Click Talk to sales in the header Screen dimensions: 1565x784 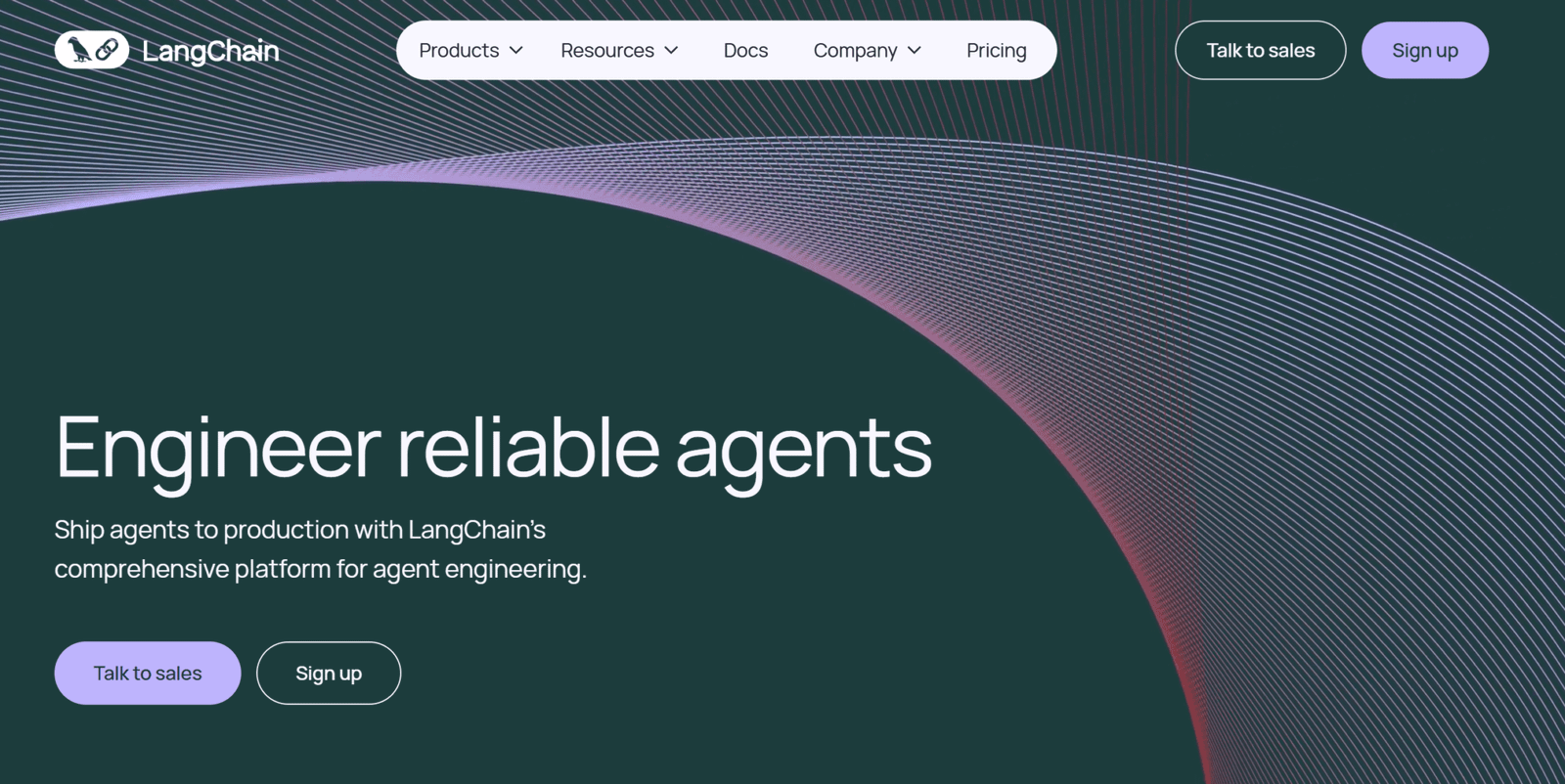[x=1260, y=50]
